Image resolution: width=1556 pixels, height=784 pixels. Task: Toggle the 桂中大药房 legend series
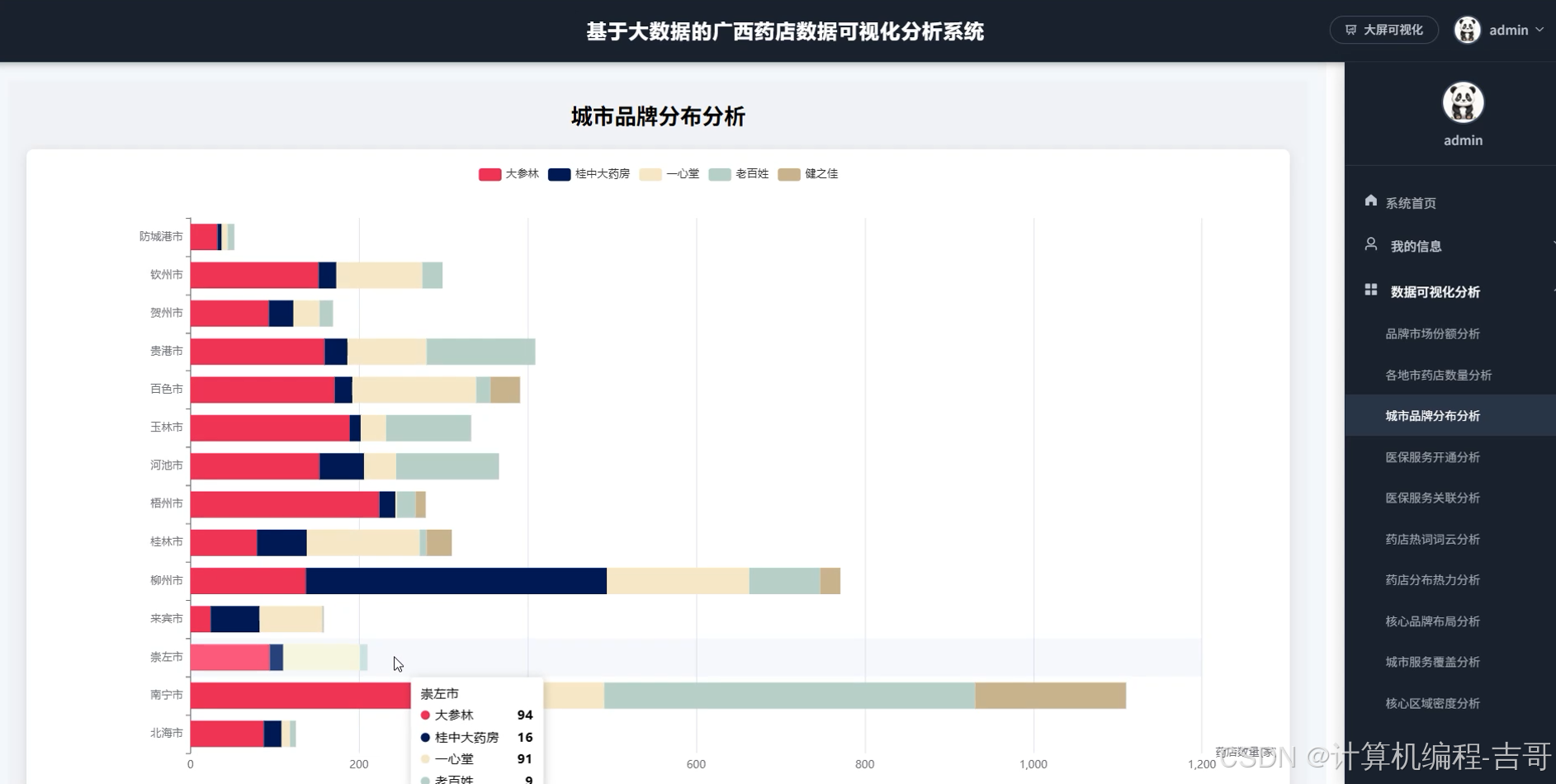tap(589, 174)
